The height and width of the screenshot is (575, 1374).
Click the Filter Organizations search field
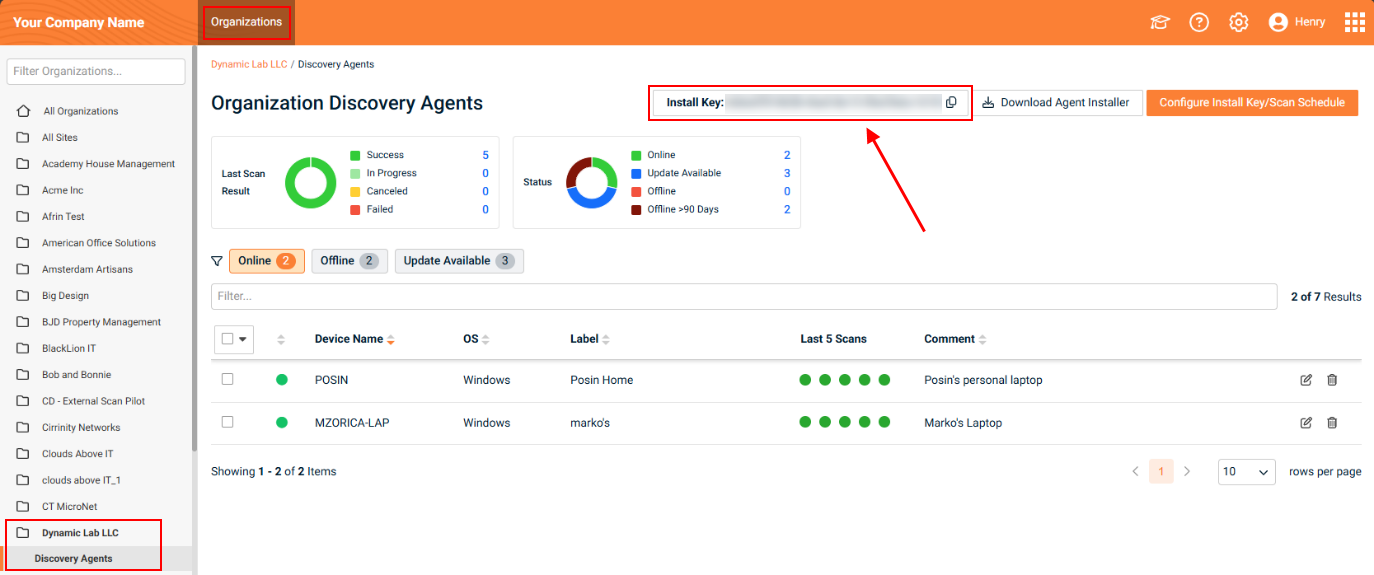pos(96,71)
